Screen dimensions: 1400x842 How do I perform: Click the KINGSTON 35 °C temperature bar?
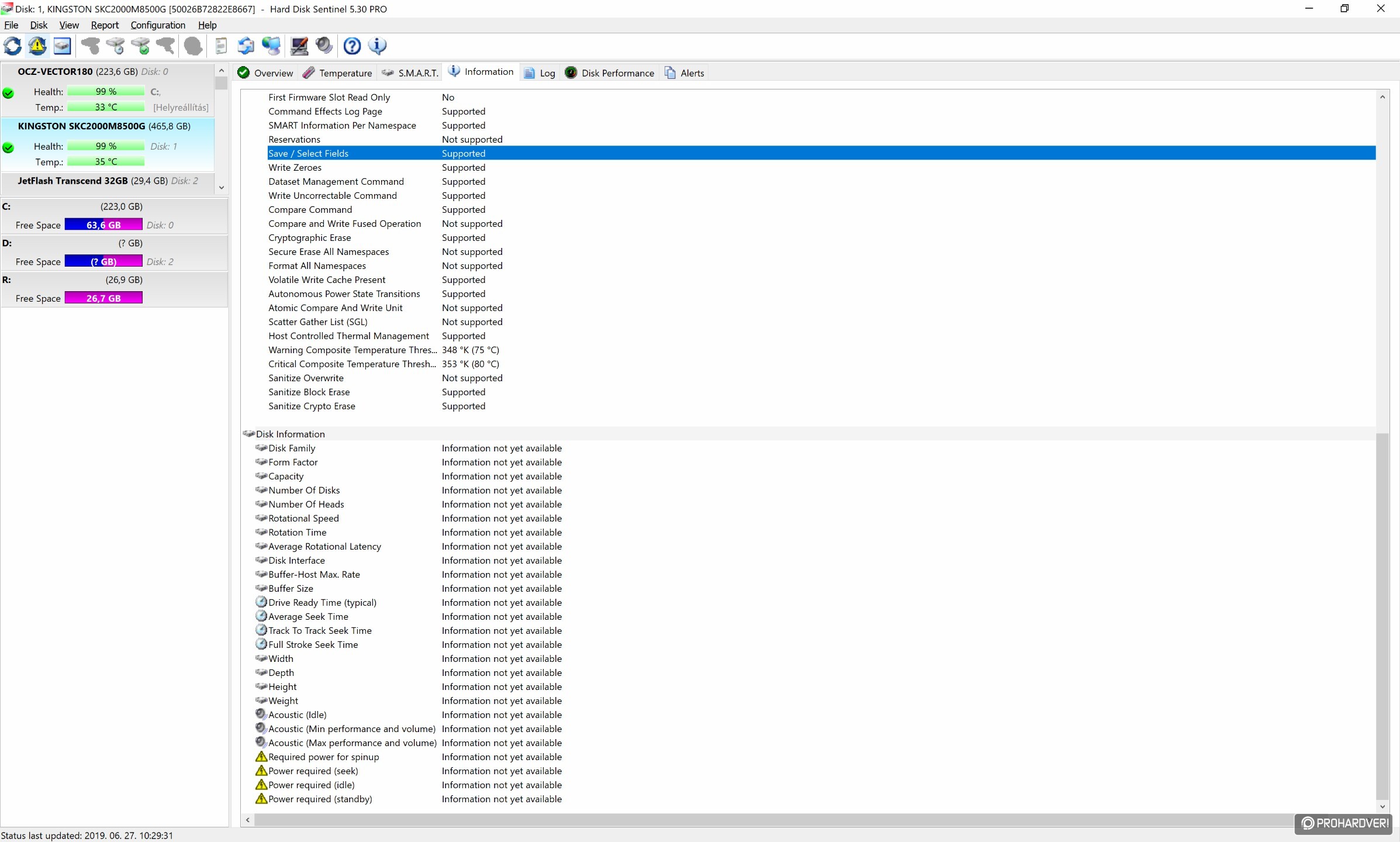pos(106,162)
